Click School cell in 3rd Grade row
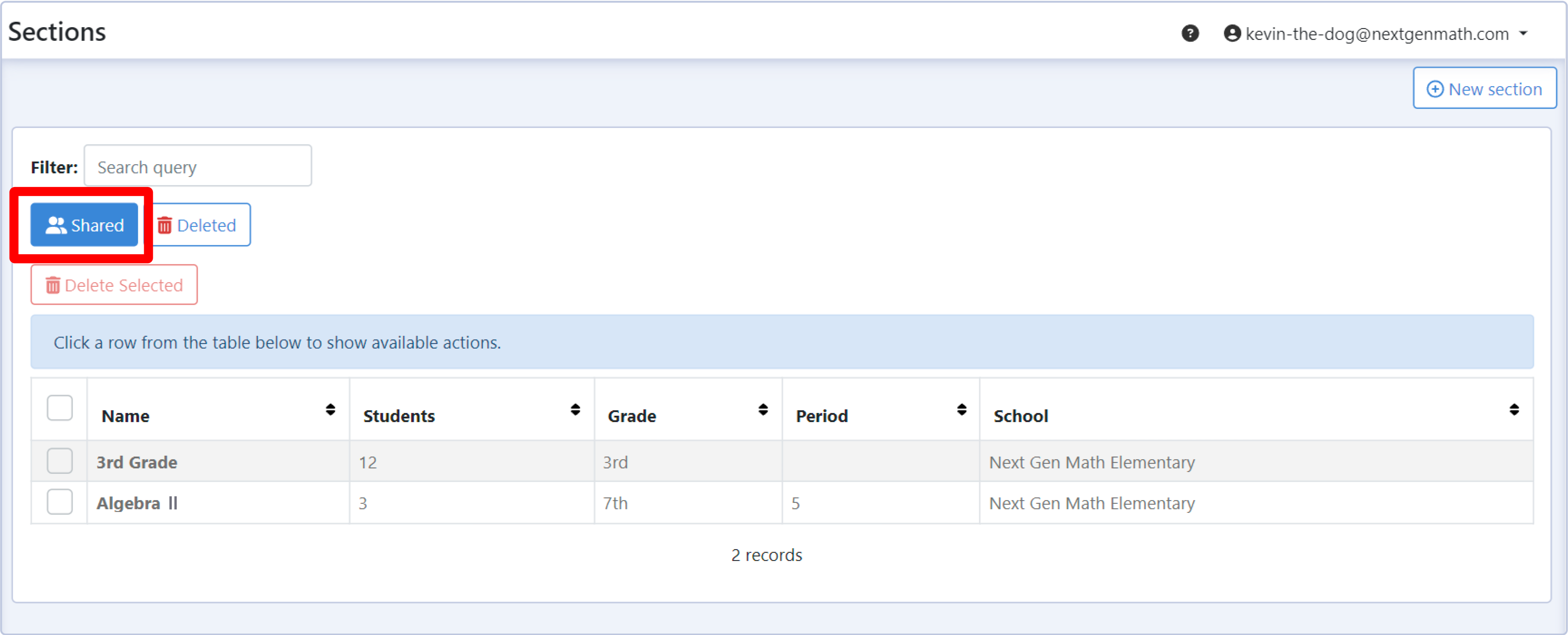 coord(1256,462)
